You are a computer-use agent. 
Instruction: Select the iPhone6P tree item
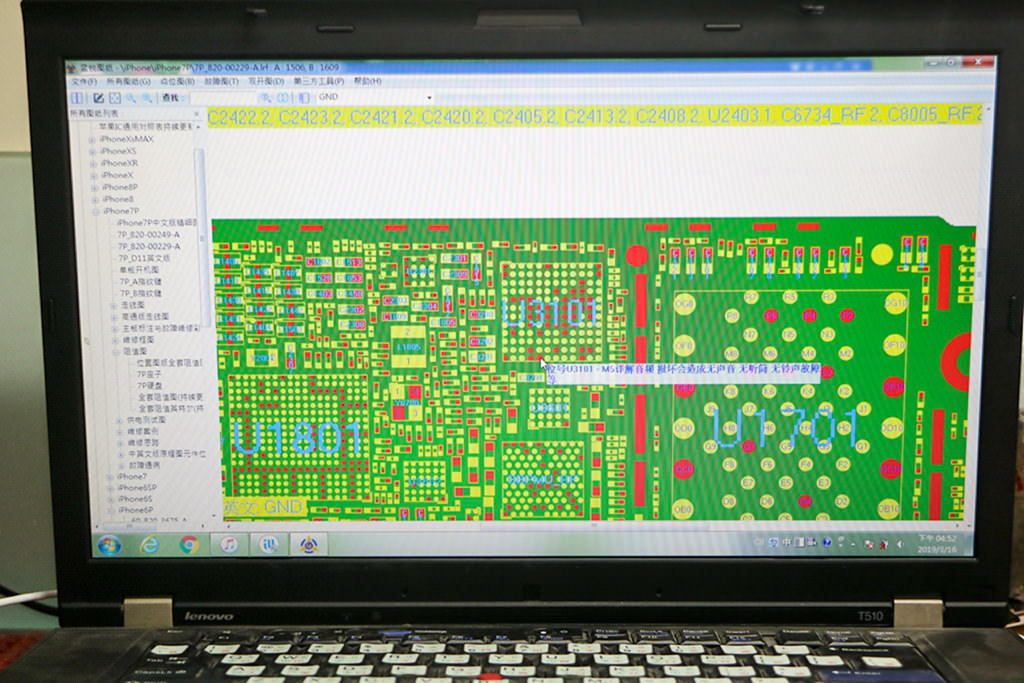click(136, 510)
